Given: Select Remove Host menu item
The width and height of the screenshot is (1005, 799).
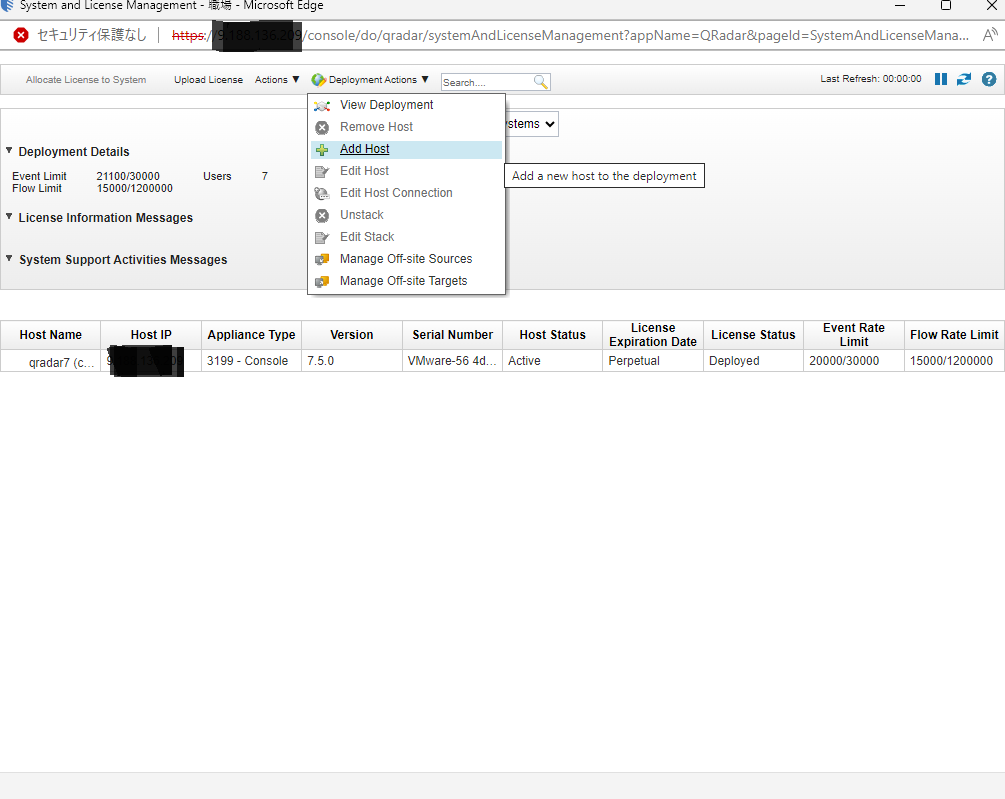Looking at the screenshot, I should point(406,127).
